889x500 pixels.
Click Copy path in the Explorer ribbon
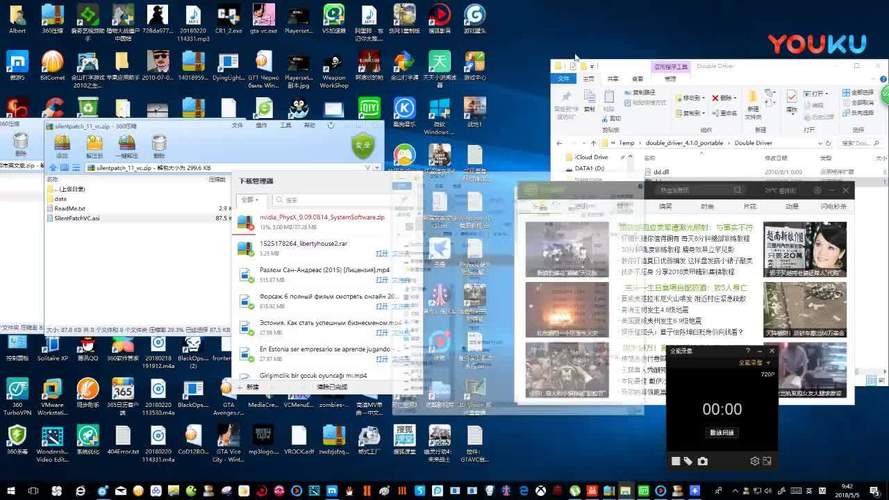tap(641, 92)
